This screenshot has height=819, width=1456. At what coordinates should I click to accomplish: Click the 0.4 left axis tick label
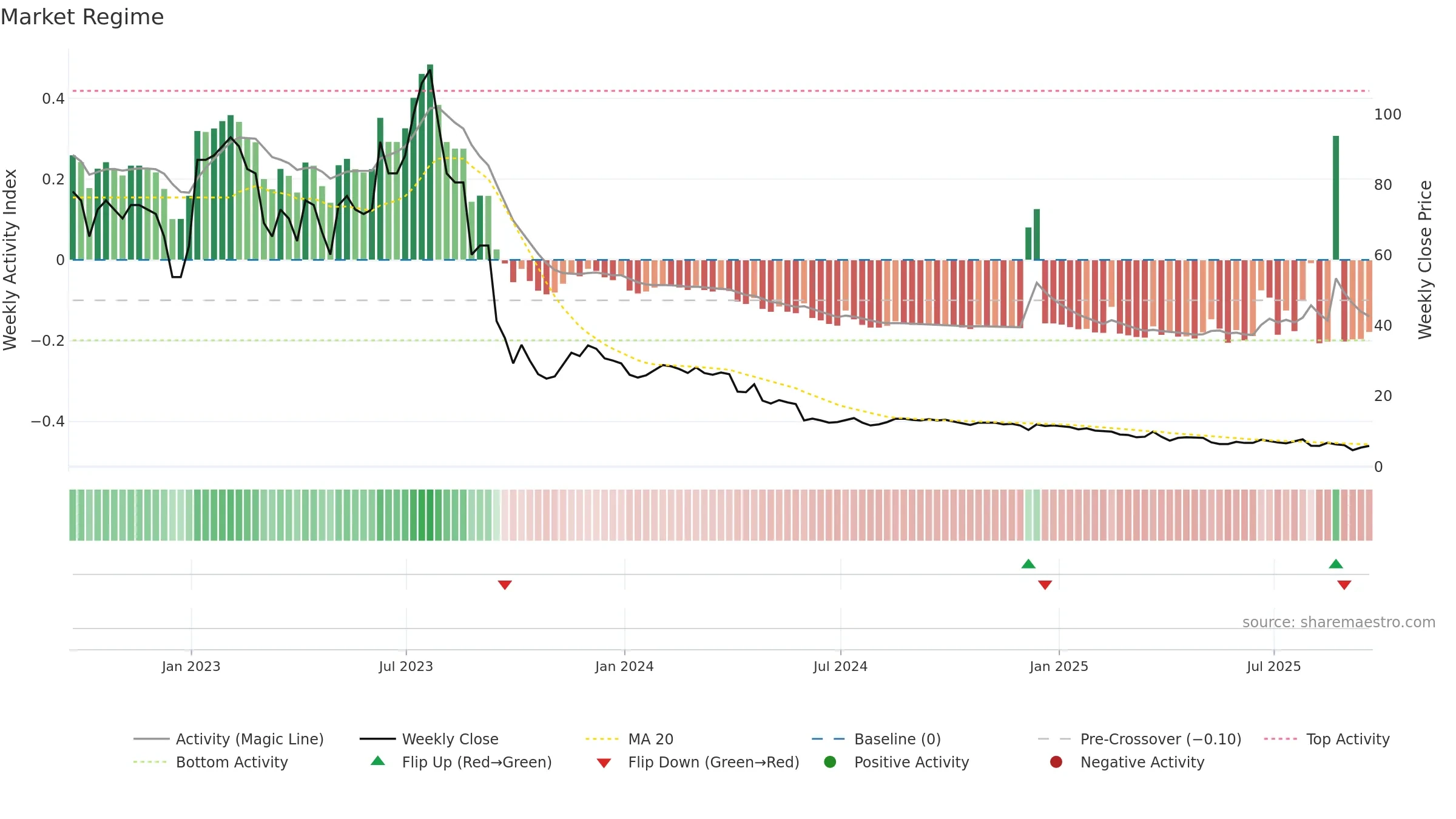coord(53,98)
